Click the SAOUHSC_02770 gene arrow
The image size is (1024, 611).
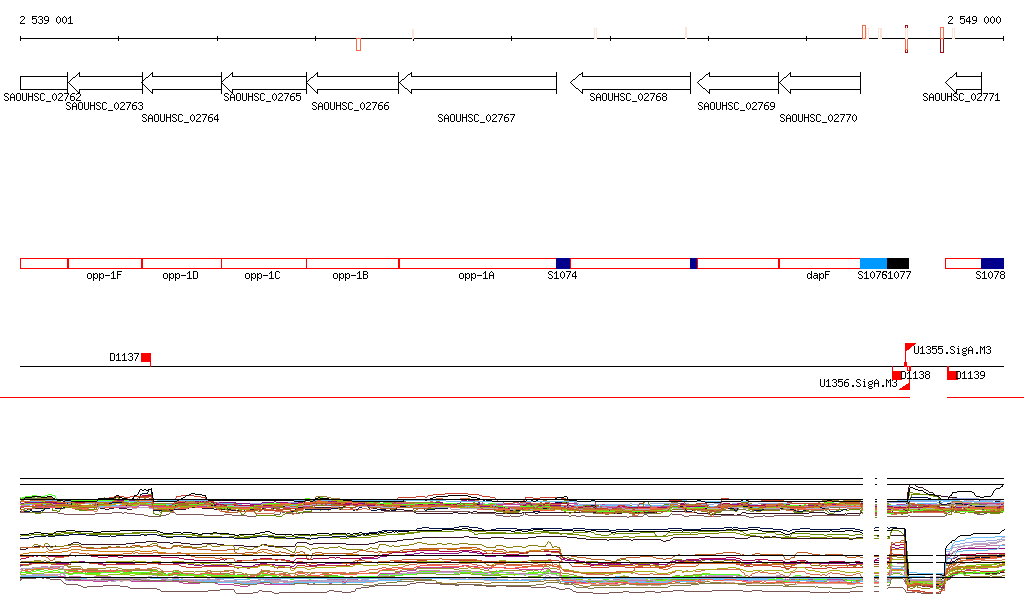click(818, 82)
